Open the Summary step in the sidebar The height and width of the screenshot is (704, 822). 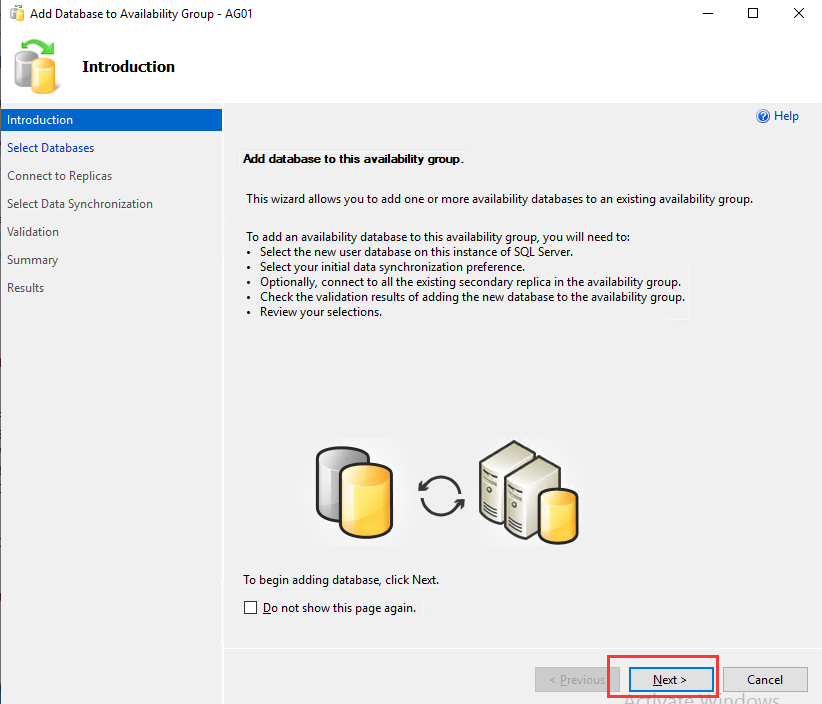point(33,260)
